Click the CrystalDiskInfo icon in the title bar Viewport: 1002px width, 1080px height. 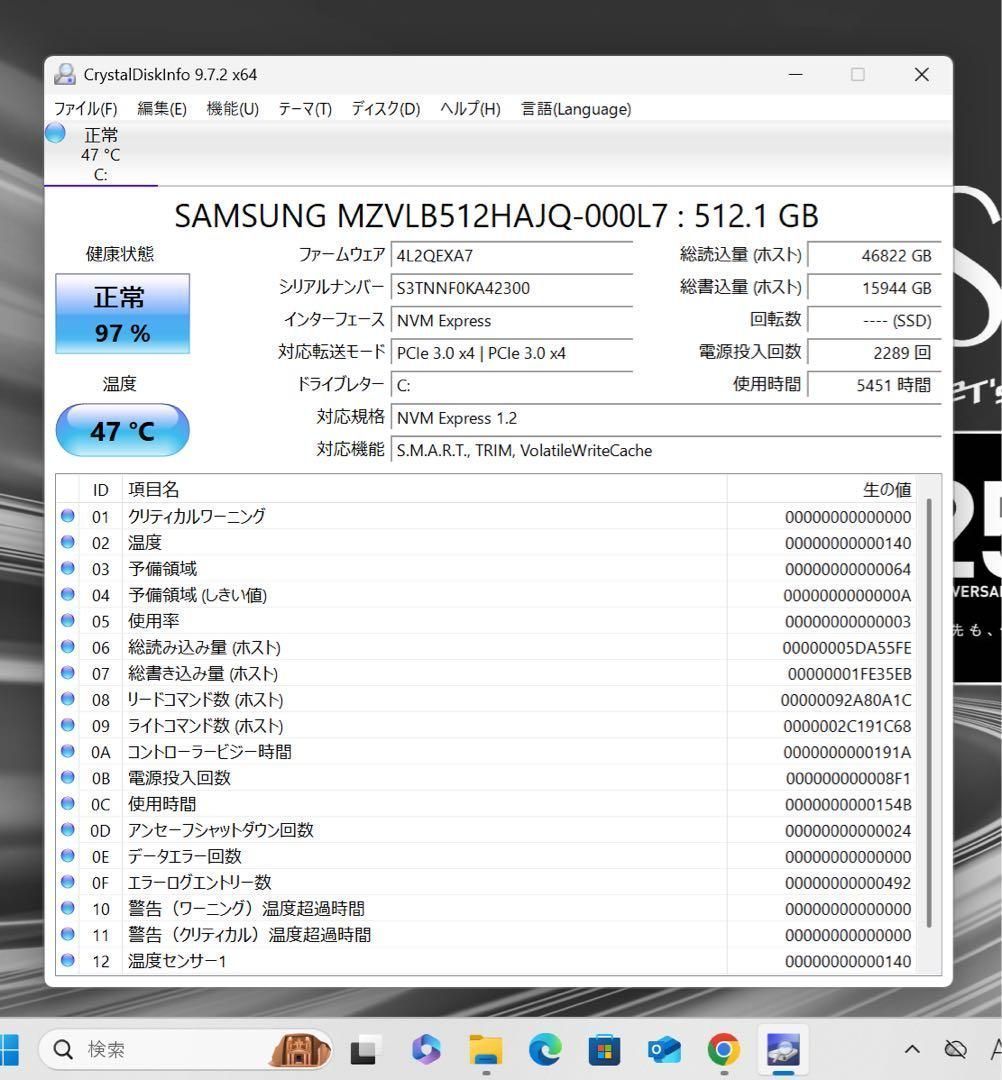64,74
